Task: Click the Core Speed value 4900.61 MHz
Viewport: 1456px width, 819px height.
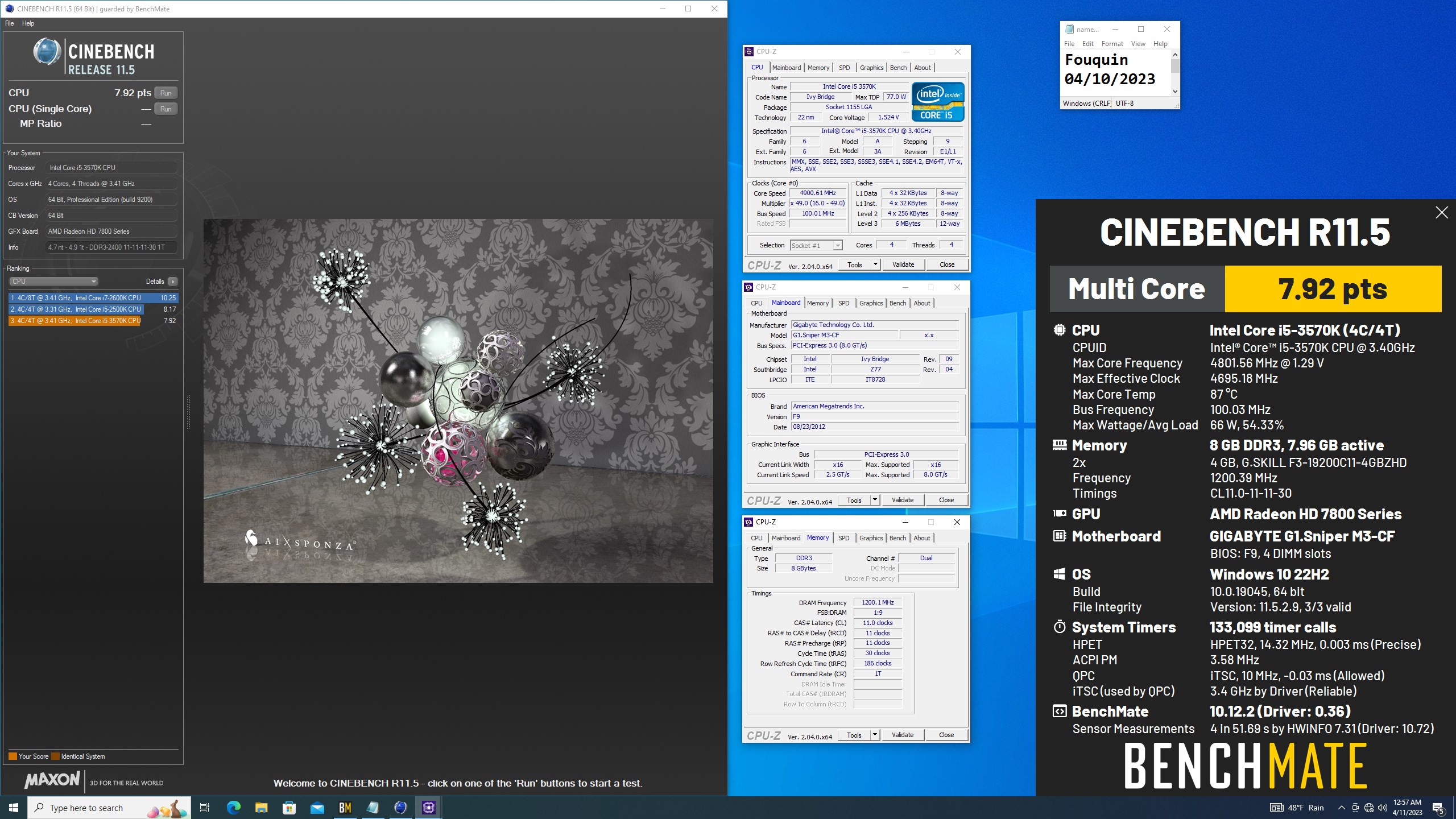Action: coord(818,193)
